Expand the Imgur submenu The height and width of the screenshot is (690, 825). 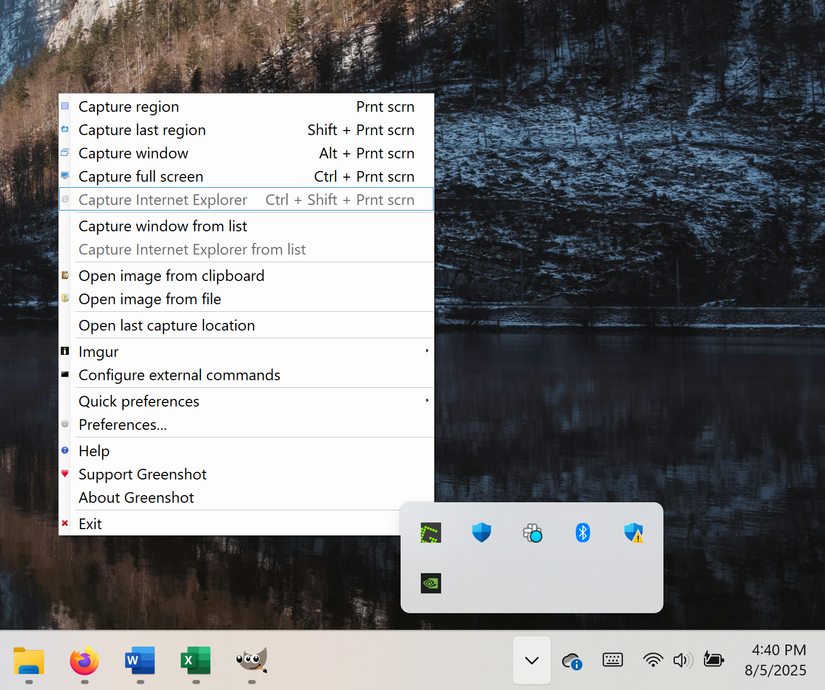tap(99, 351)
